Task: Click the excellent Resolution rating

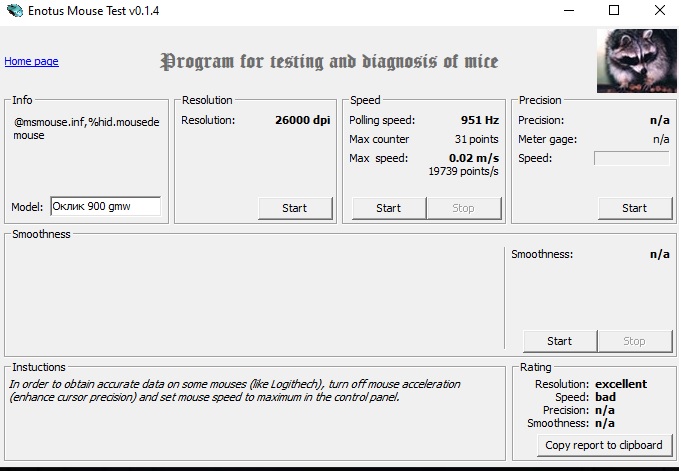Action: pos(621,384)
